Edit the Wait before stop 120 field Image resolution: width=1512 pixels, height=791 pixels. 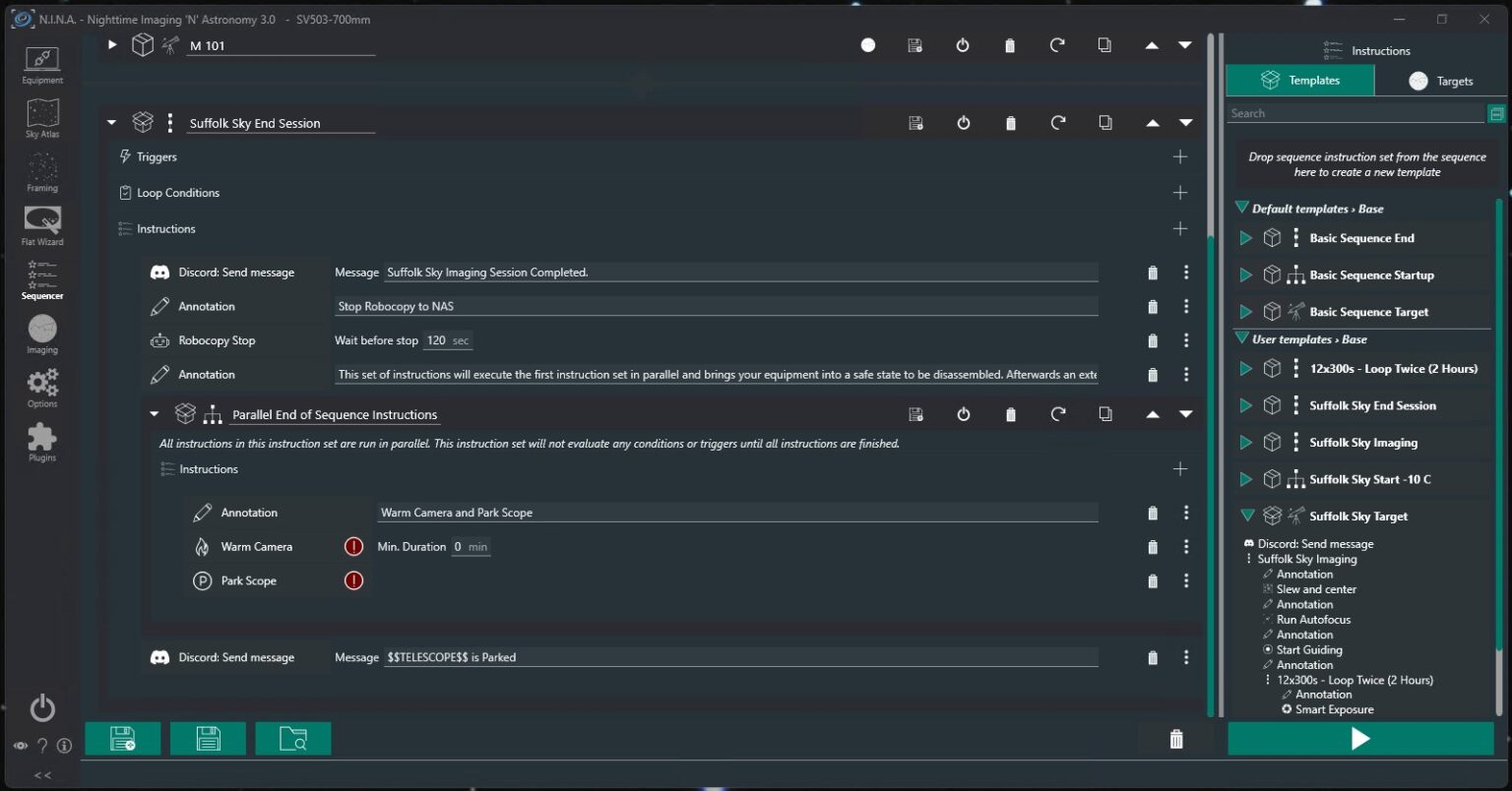[x=448, y=340]
